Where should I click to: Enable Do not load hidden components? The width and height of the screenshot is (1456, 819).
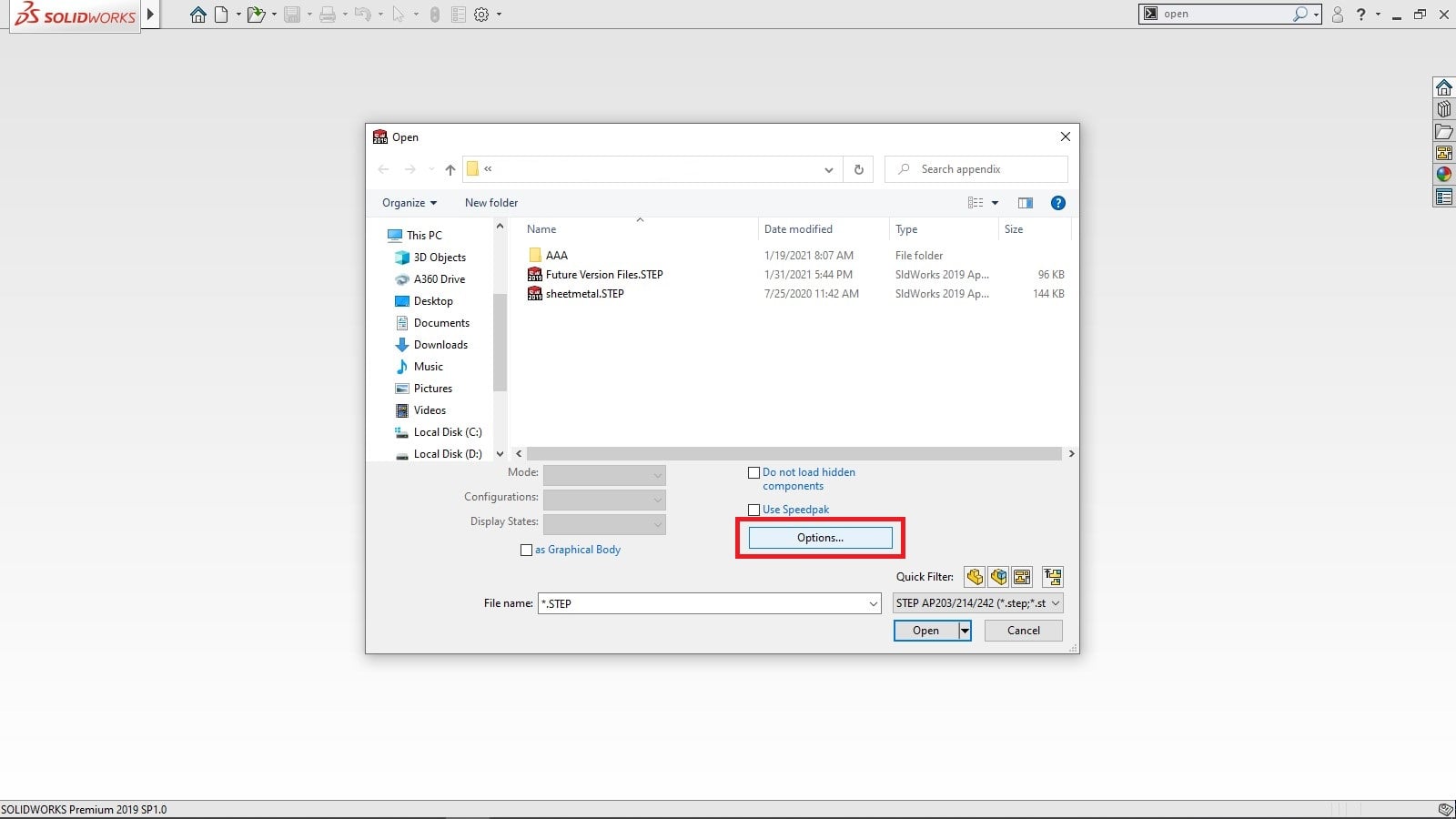[753, 473]
